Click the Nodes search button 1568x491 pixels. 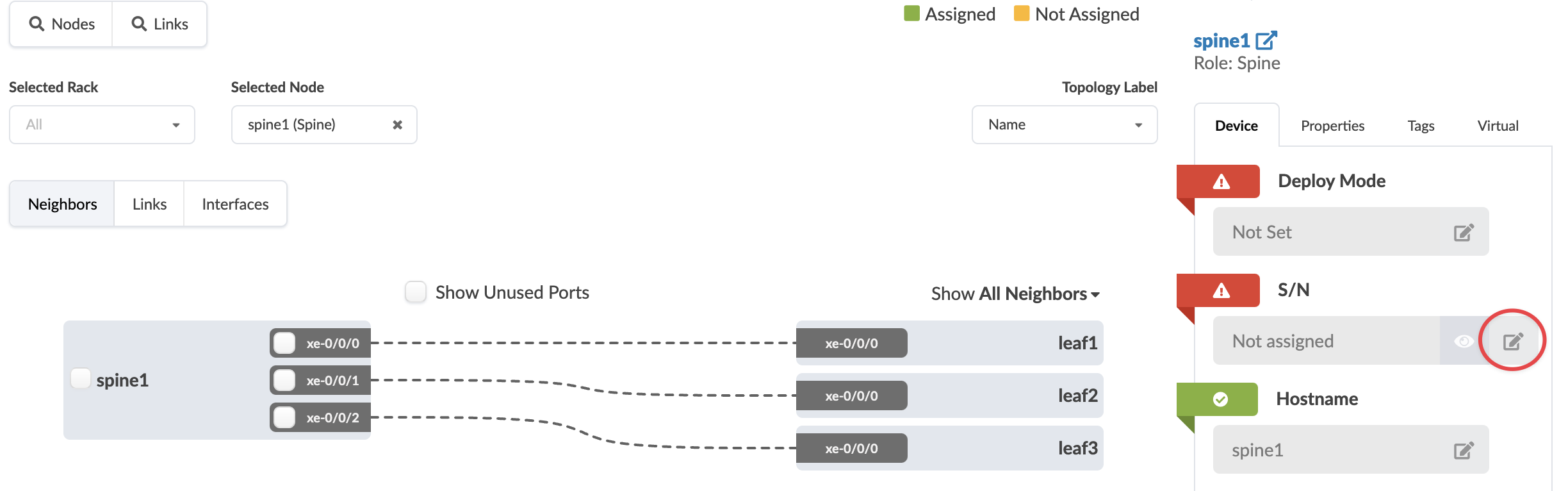pyautogui.click(x=61, y=24)
